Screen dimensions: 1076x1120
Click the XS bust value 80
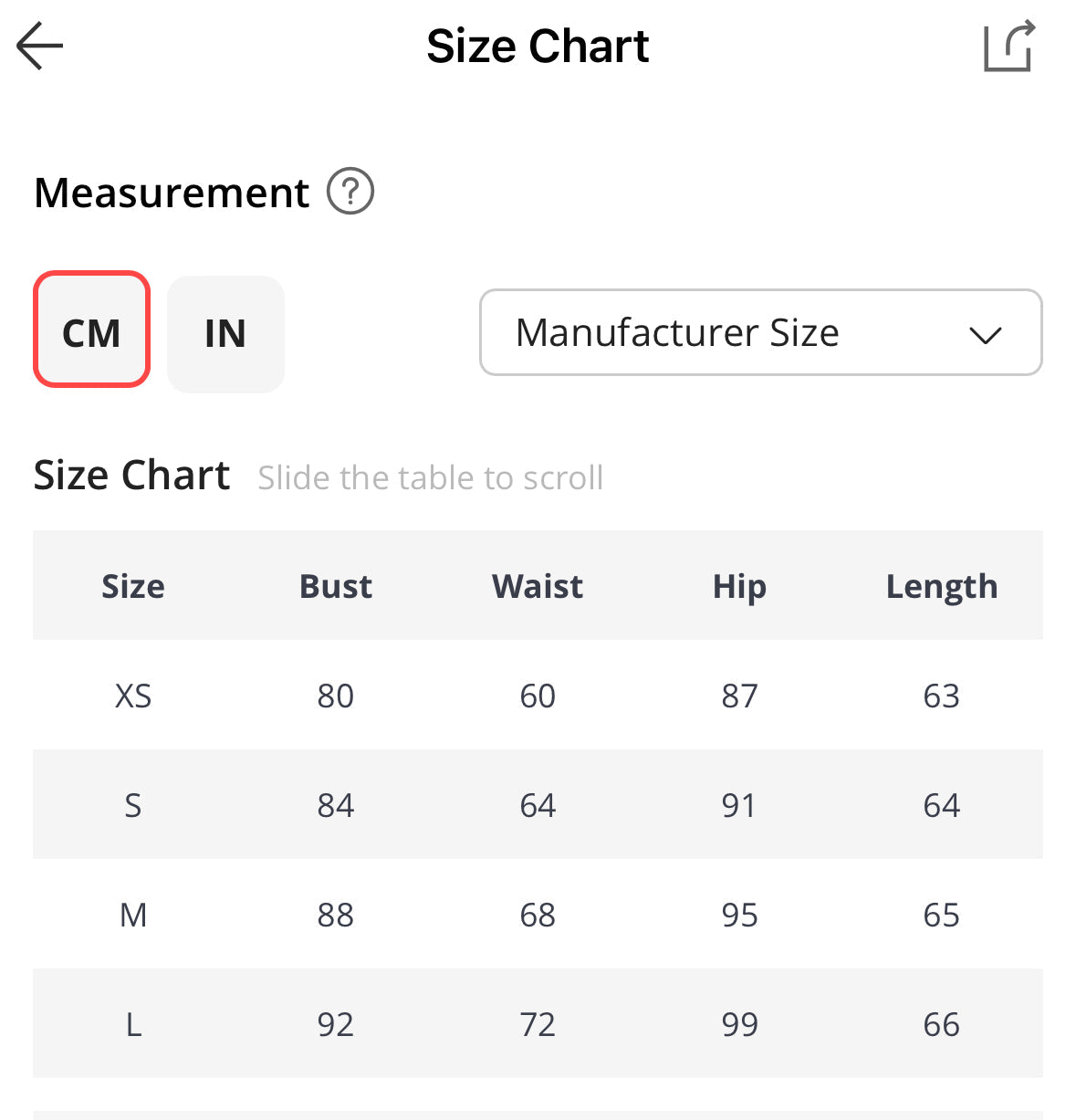(x=336, y=696)
